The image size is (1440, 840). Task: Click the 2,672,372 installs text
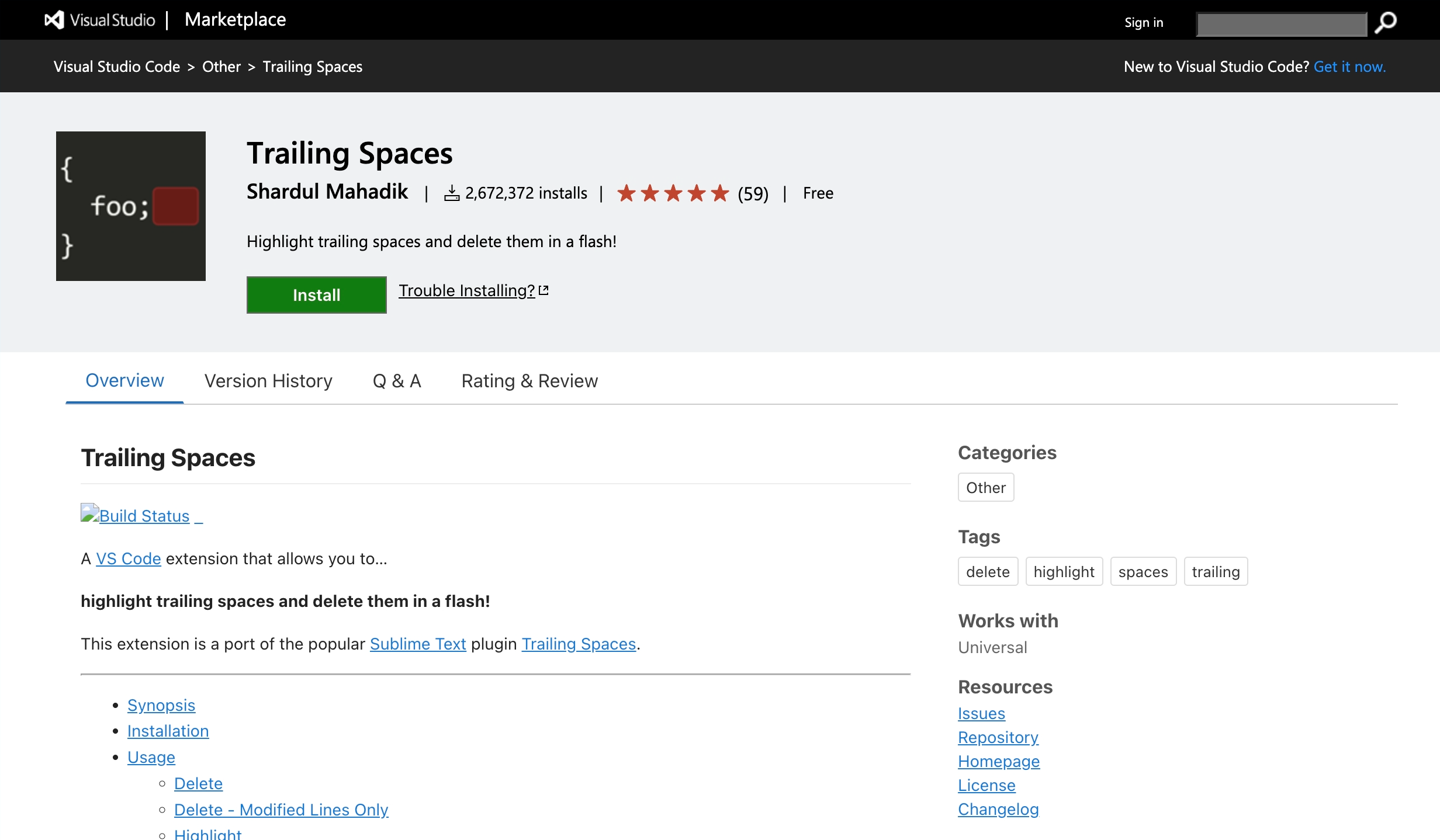pyautogui.click(x=526, y=193)
